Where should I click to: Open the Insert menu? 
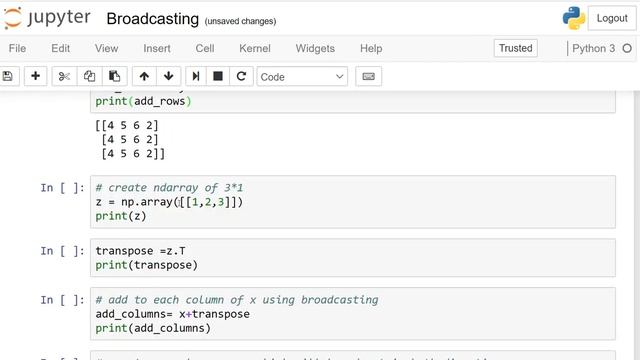pyautogui.click(x=157, y=48)
